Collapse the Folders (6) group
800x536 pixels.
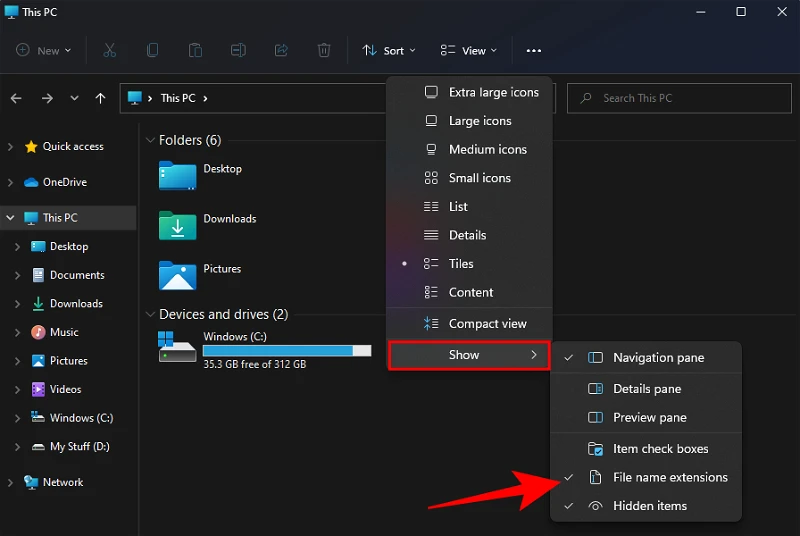point(150,140)
